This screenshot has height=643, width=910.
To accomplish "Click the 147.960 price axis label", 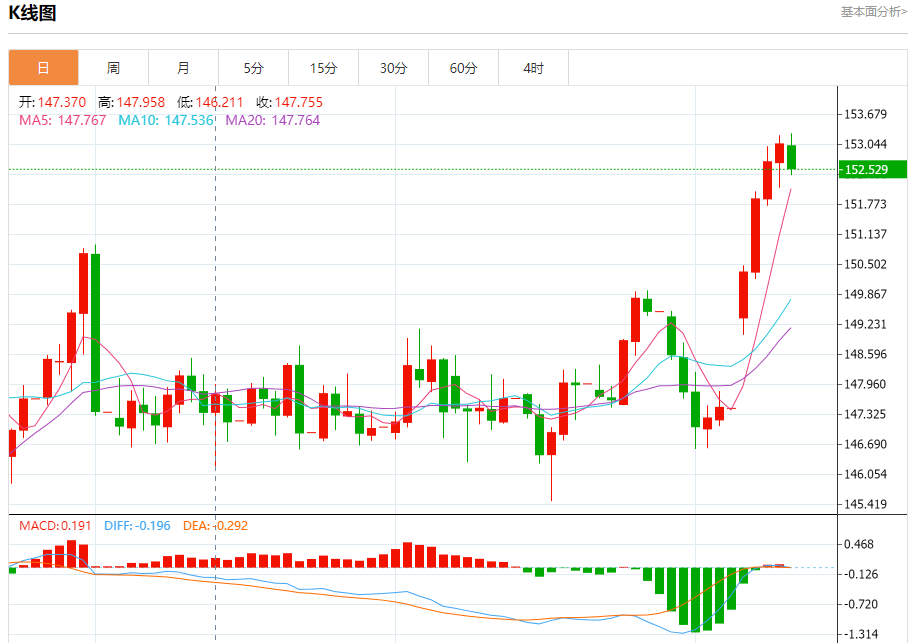I will click(x=865, y=384).
